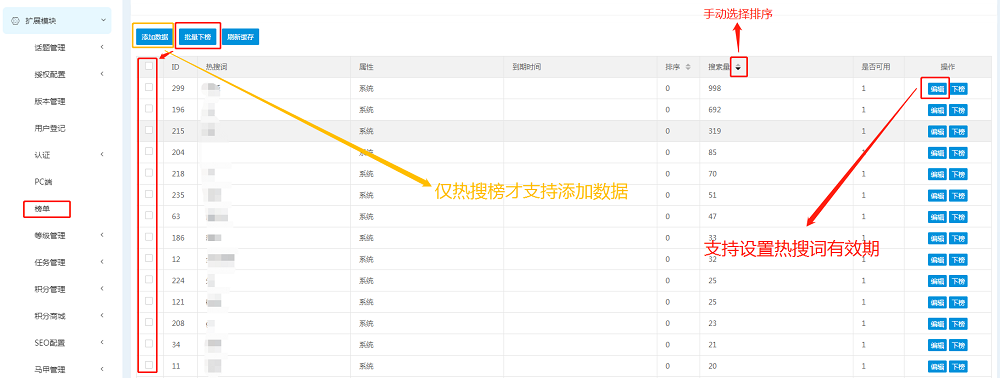
Task: Mark the checkbox in row ID 186
Action: (149, 236)
